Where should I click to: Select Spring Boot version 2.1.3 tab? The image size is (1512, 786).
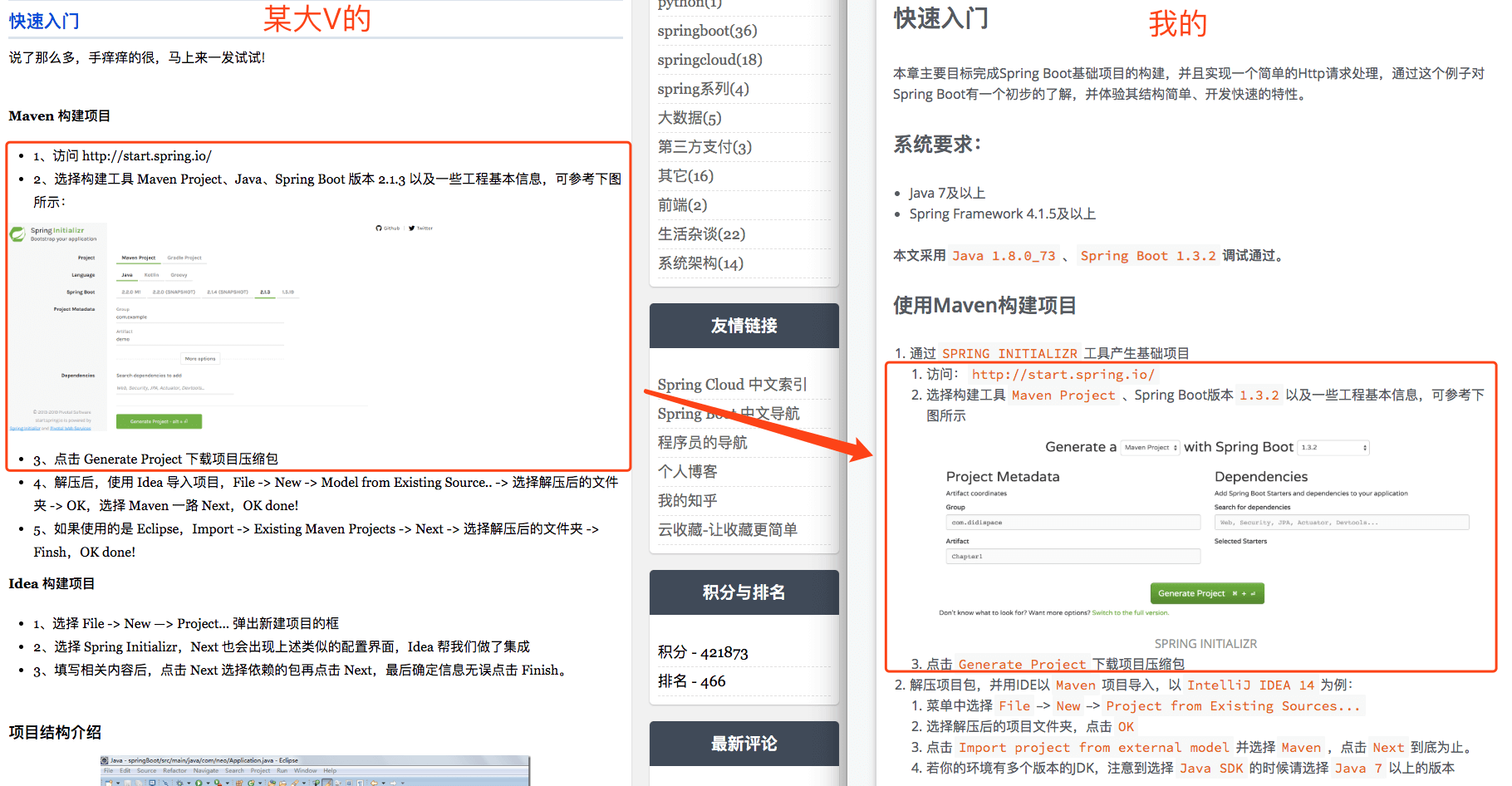click(265, 292)
